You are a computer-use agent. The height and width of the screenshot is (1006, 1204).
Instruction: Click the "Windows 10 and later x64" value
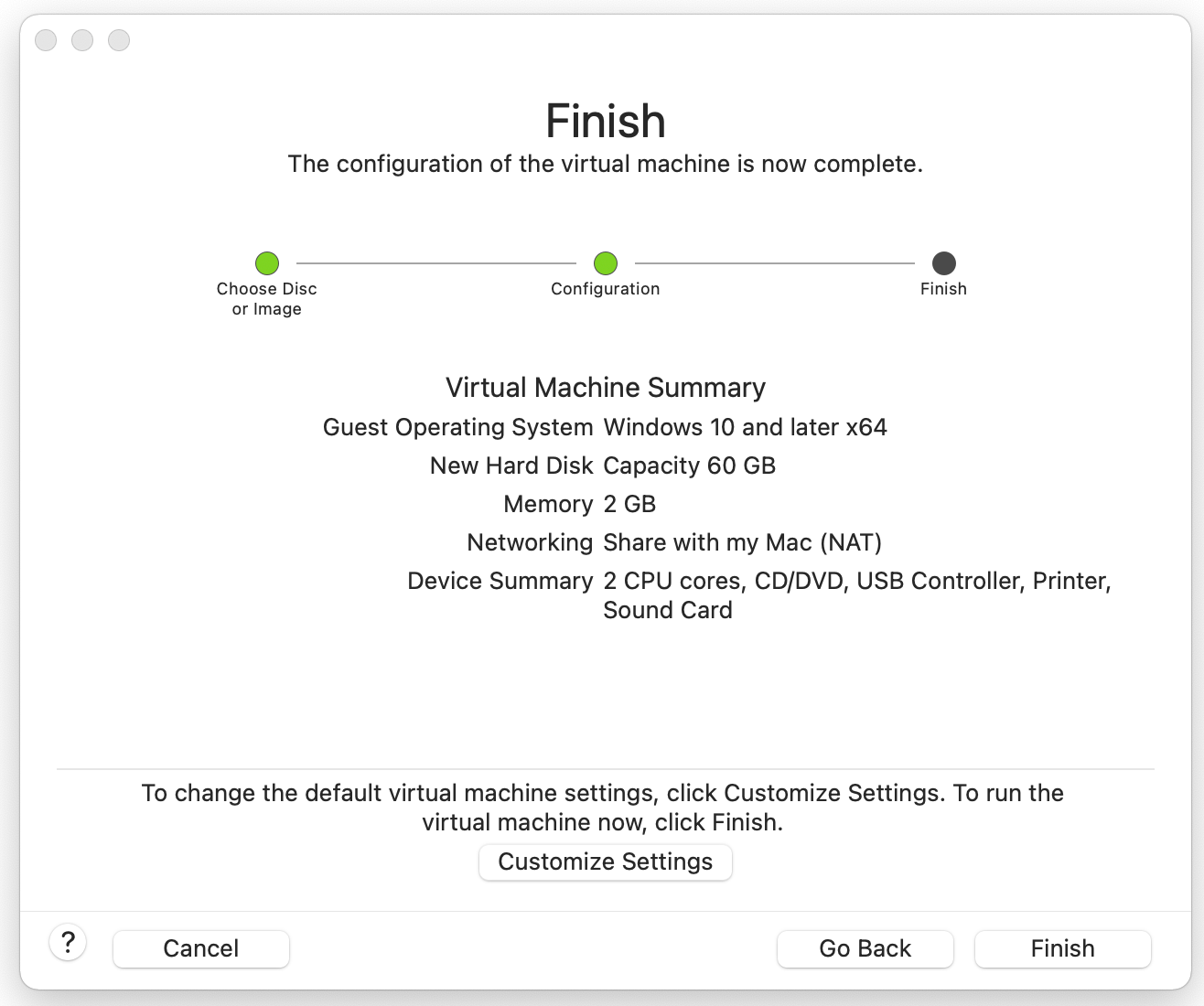[746, 427]
